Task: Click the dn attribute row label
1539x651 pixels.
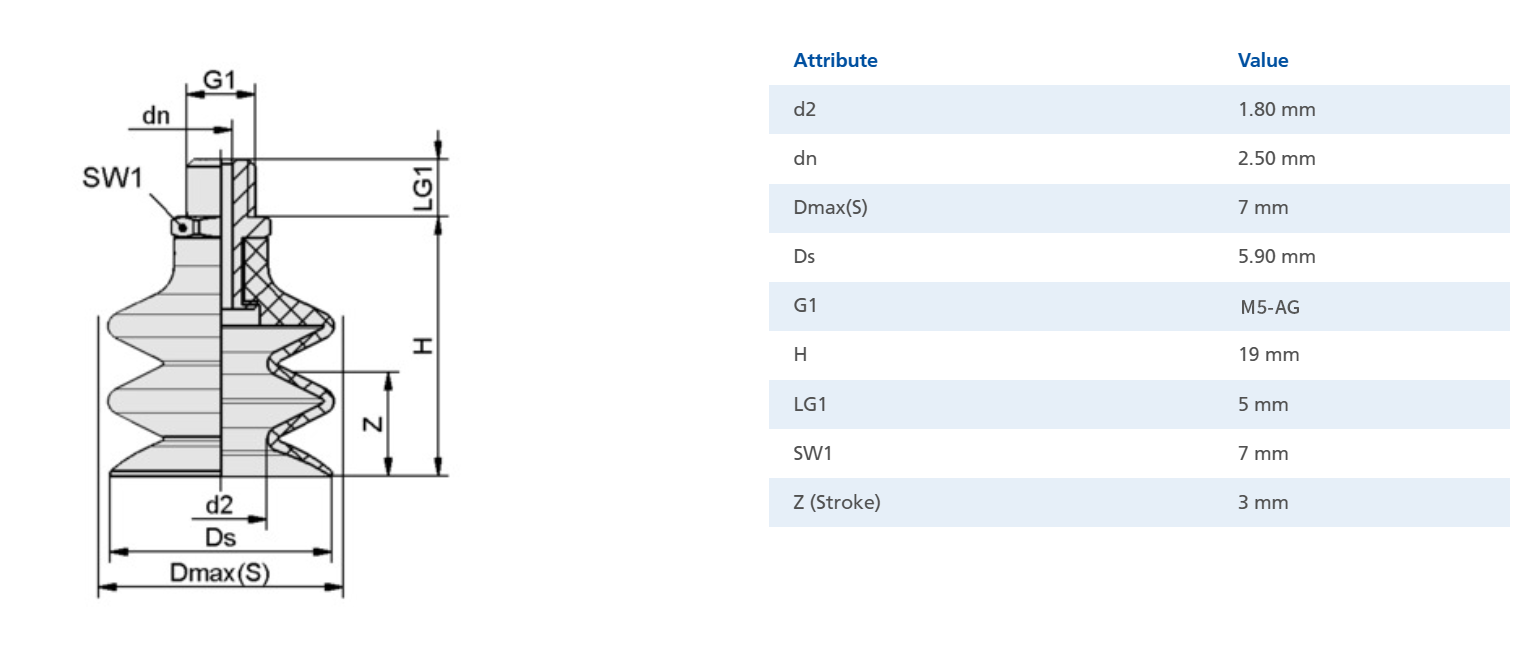Action: pos(805,158)
